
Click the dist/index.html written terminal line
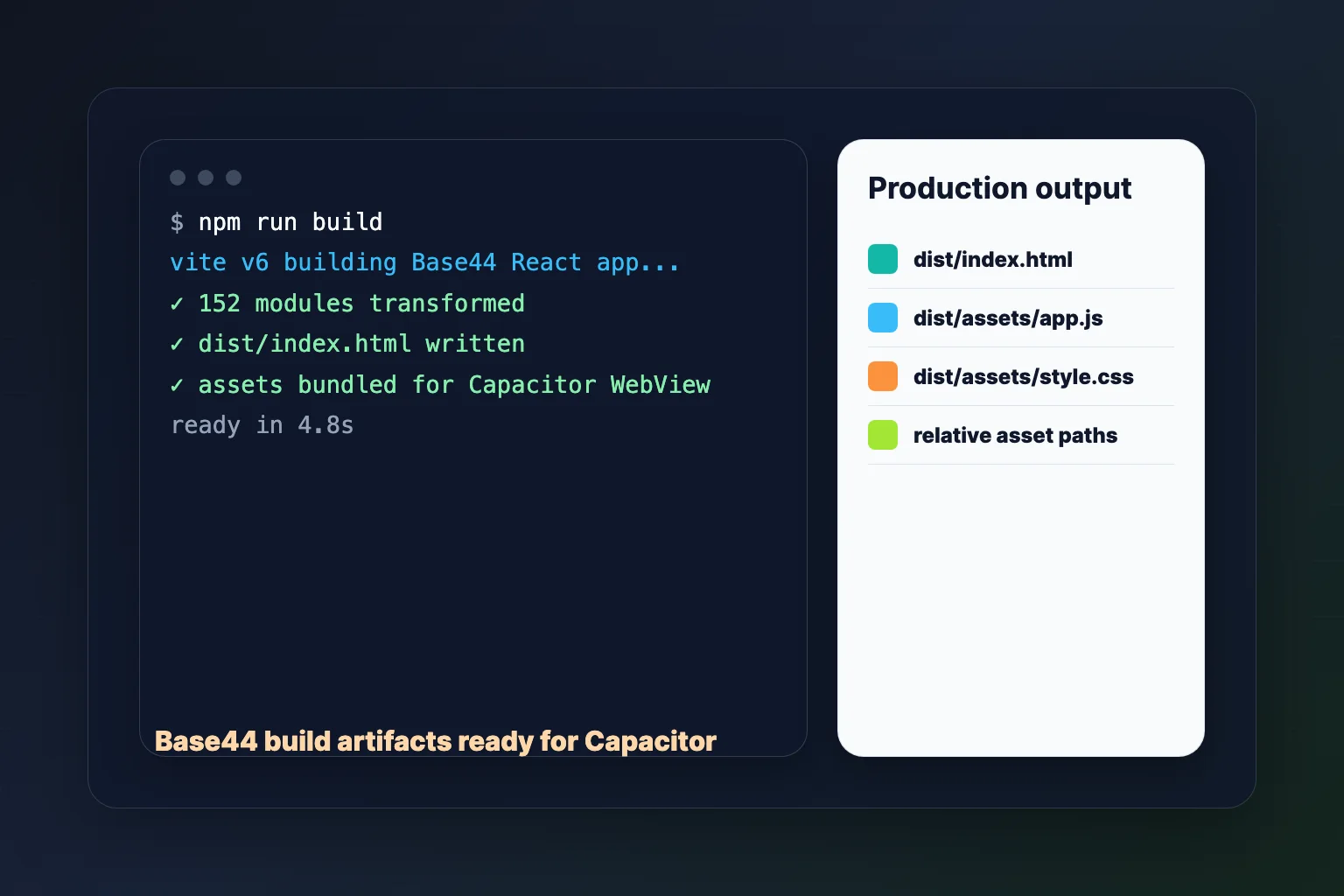tap(347, 344)
